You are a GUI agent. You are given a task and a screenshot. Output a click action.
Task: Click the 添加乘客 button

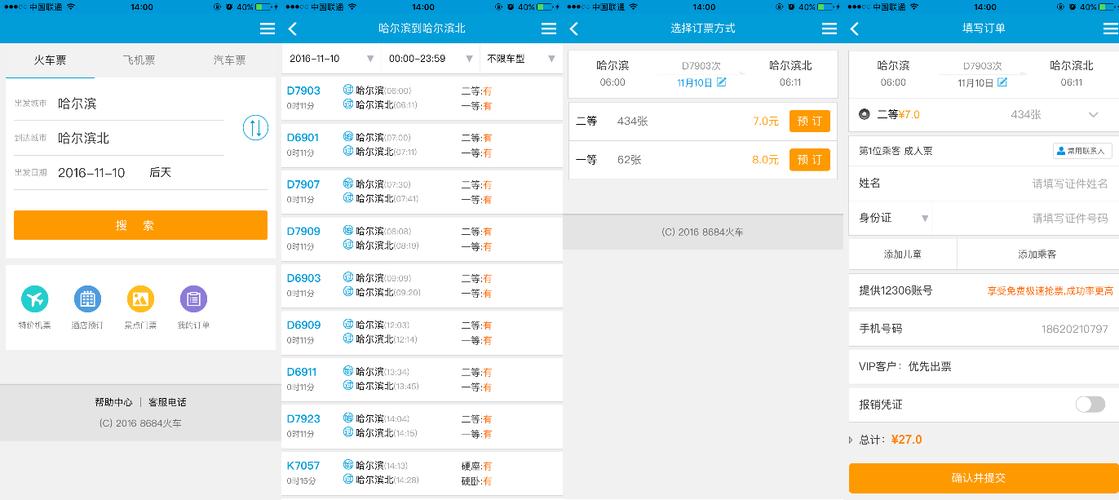coord(1038,254)
